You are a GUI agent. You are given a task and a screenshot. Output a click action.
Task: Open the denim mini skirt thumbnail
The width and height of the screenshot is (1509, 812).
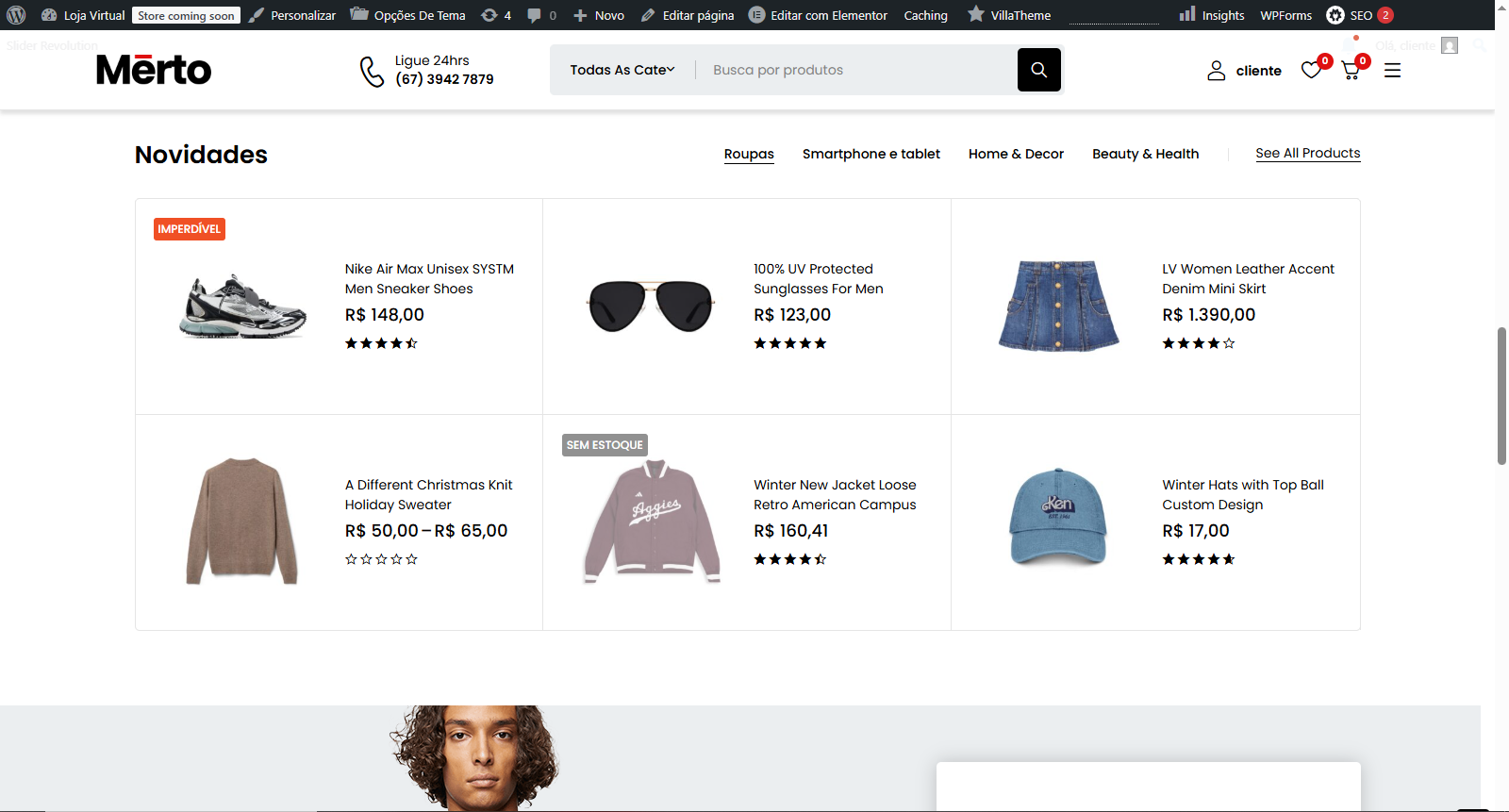(x=1059, y=306)
